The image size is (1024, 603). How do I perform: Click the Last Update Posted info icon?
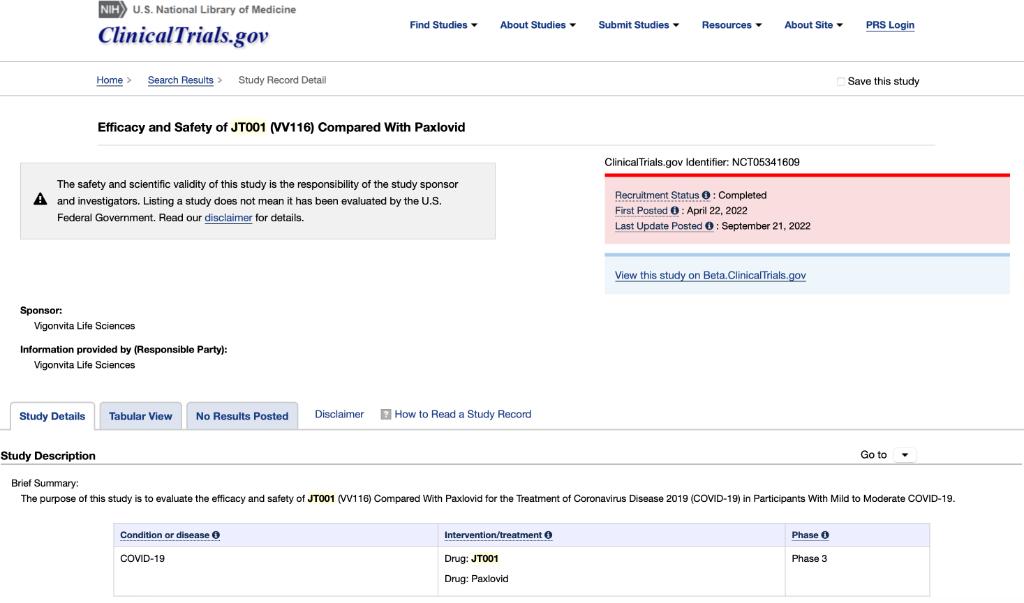coord(710,226)
